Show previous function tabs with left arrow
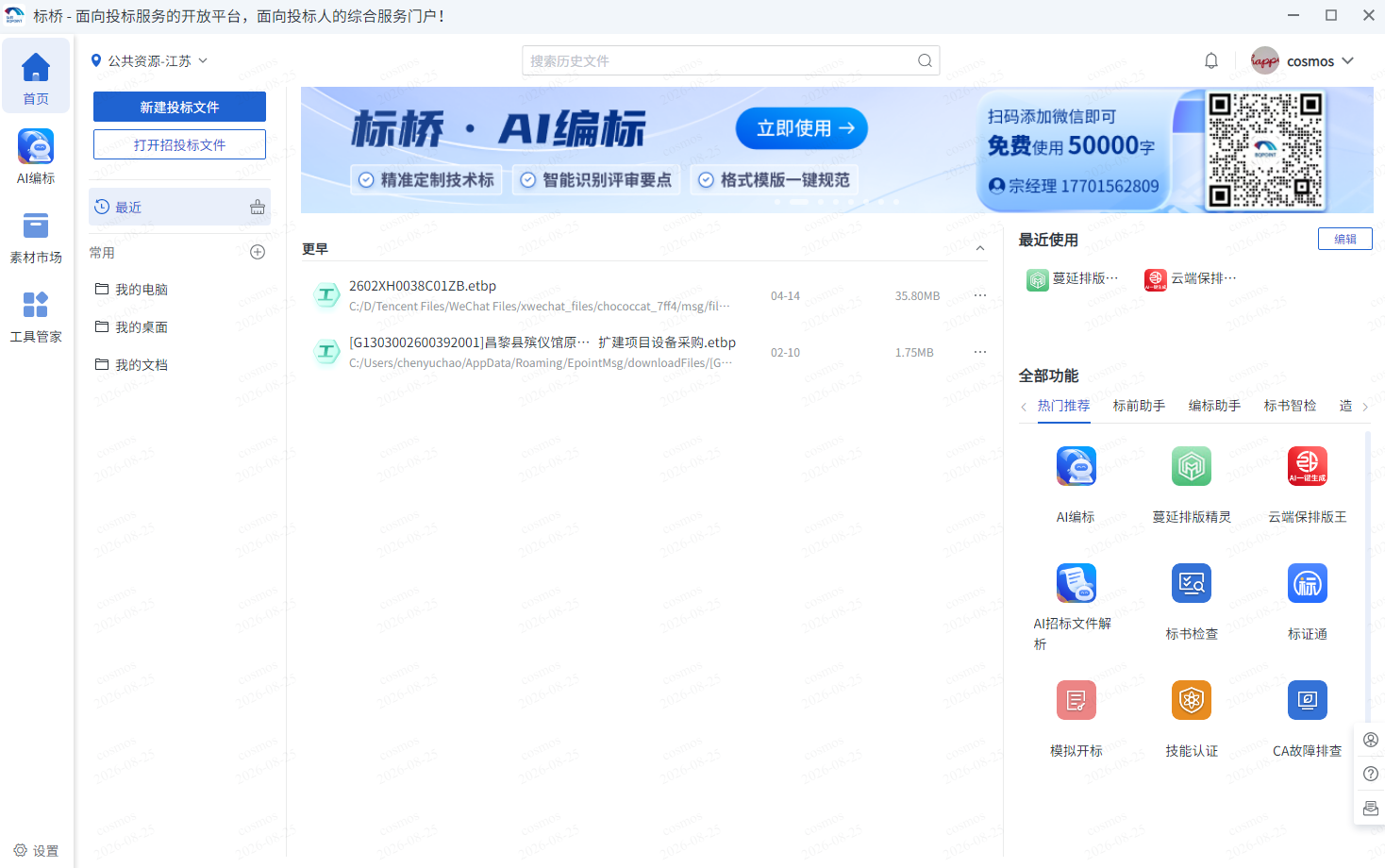The height and width of the screenshot is (868, 1385). tap(1024, 407)
